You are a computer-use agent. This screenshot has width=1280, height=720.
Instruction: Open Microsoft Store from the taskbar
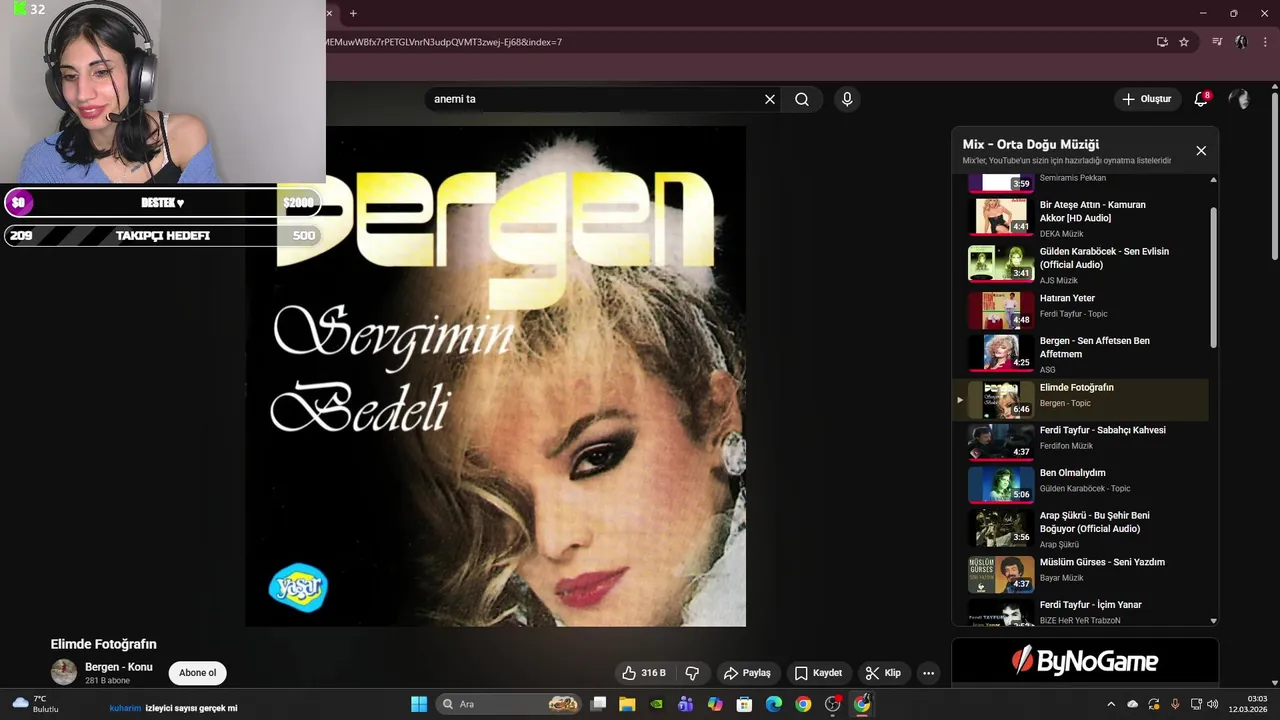click(744, 704)
